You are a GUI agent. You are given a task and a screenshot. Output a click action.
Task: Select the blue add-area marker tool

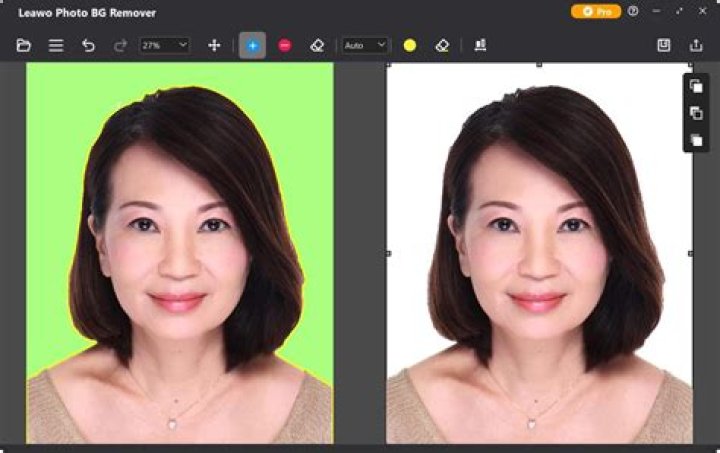(252, 45)
